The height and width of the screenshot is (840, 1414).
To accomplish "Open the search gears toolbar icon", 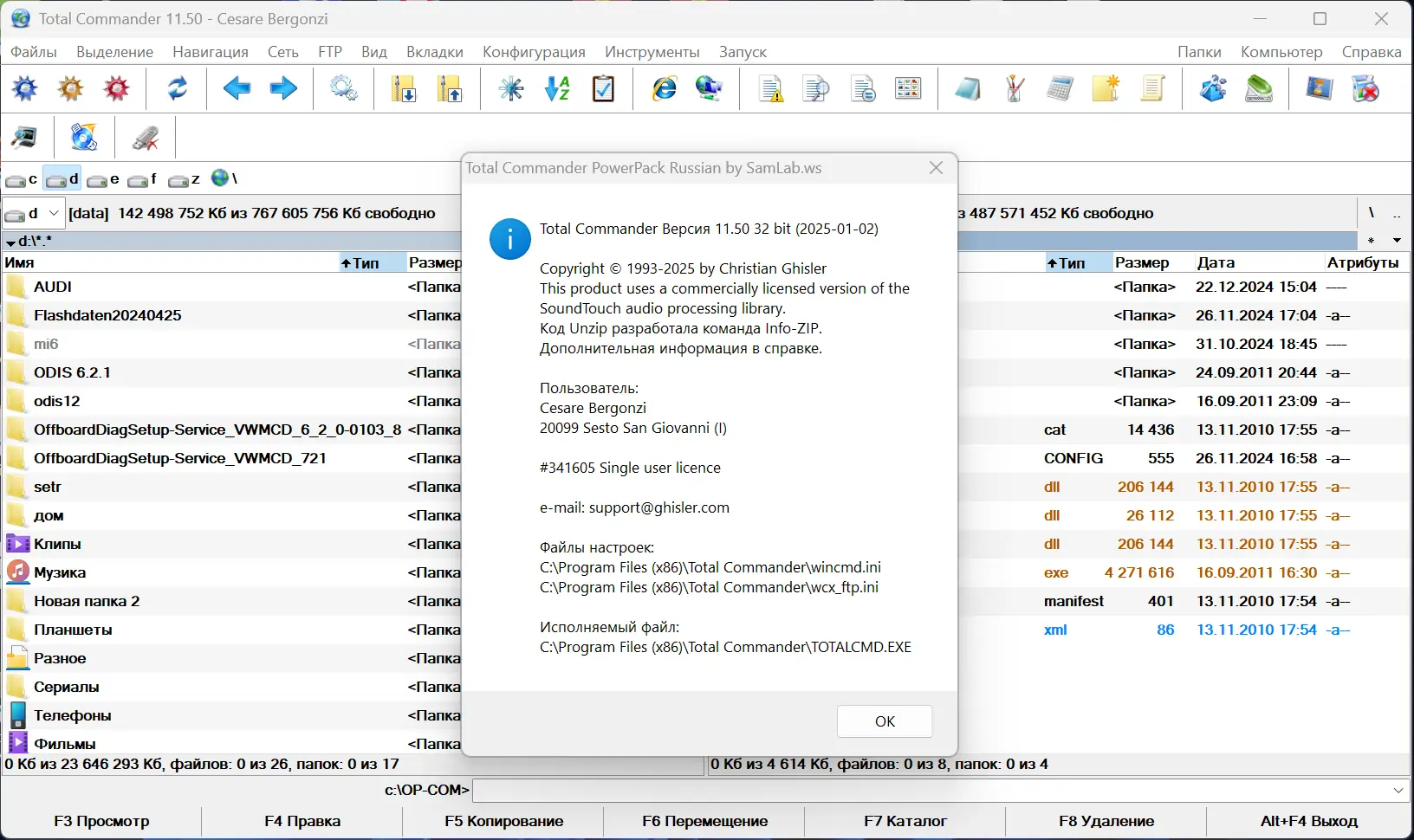I will (x=344, y=88).
